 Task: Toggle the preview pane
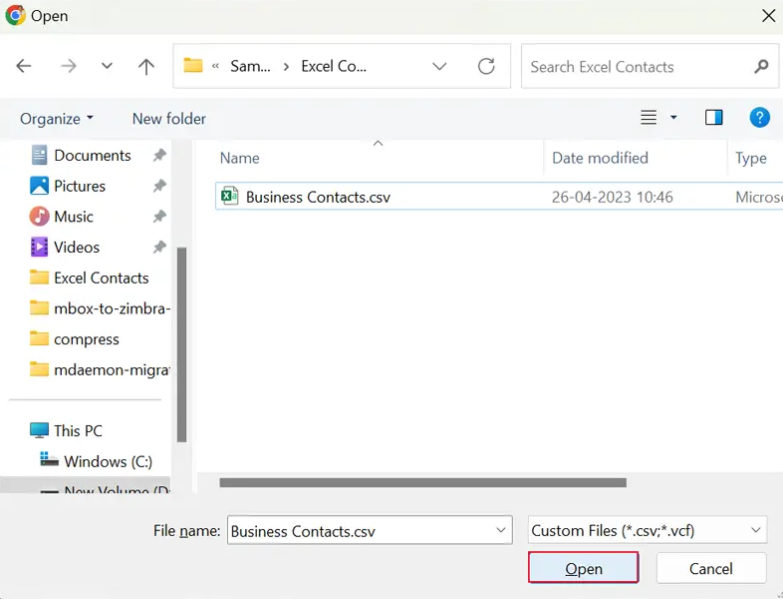click(x=714, y=117)
